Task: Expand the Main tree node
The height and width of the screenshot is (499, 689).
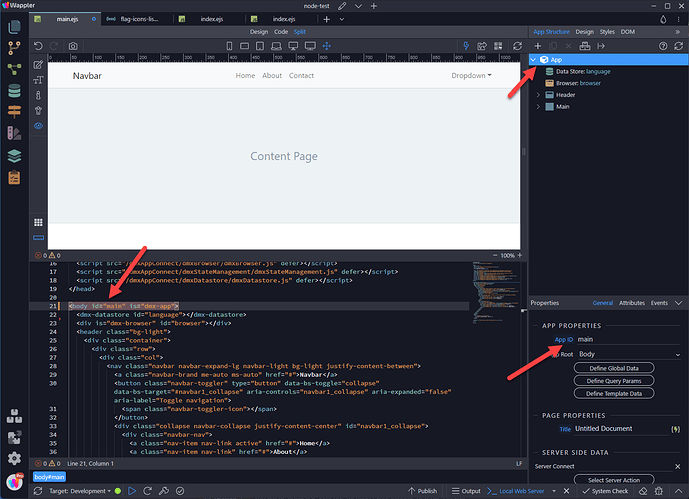Action: 538,106
